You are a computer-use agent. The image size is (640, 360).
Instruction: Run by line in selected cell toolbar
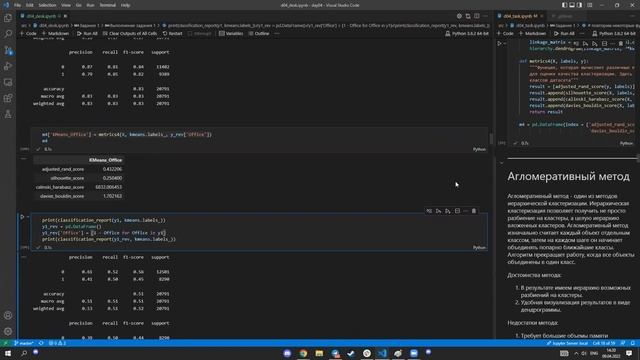click(429, 211)
